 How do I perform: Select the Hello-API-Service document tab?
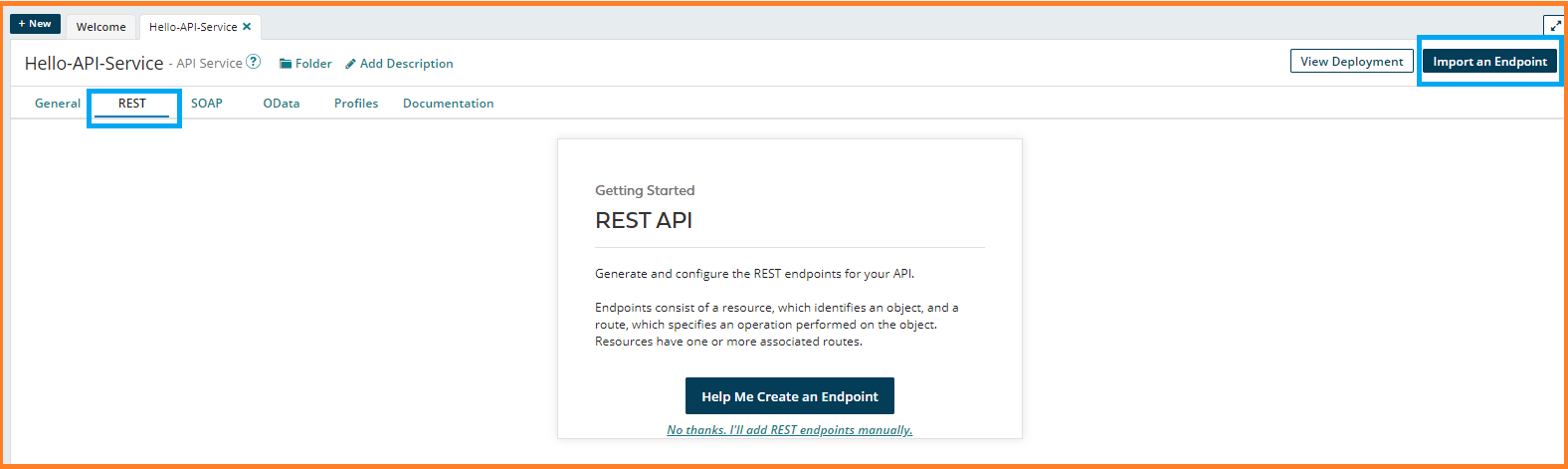coord(193,27)
